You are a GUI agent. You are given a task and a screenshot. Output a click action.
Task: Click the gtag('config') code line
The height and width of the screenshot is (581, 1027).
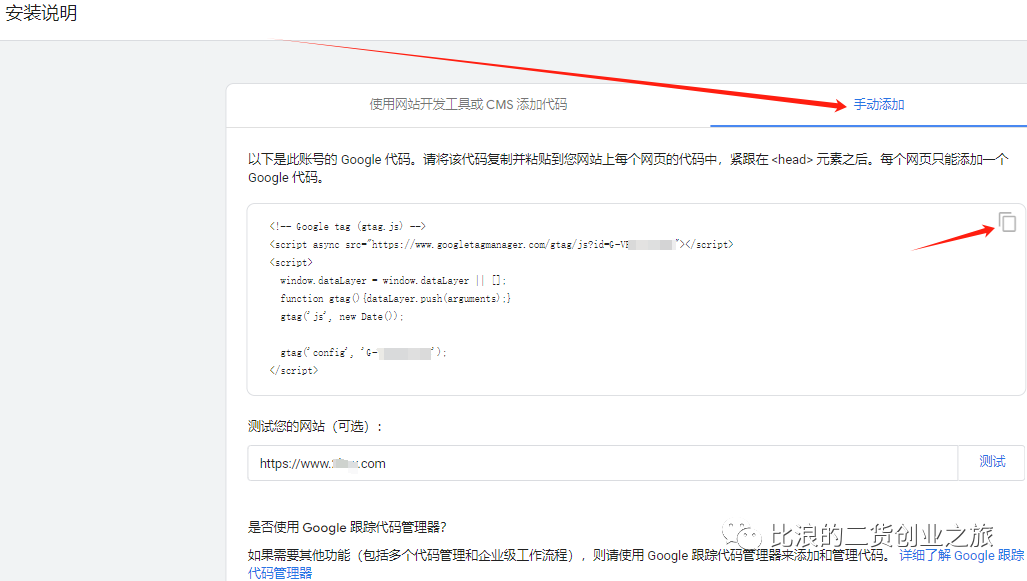click(363, 352)
